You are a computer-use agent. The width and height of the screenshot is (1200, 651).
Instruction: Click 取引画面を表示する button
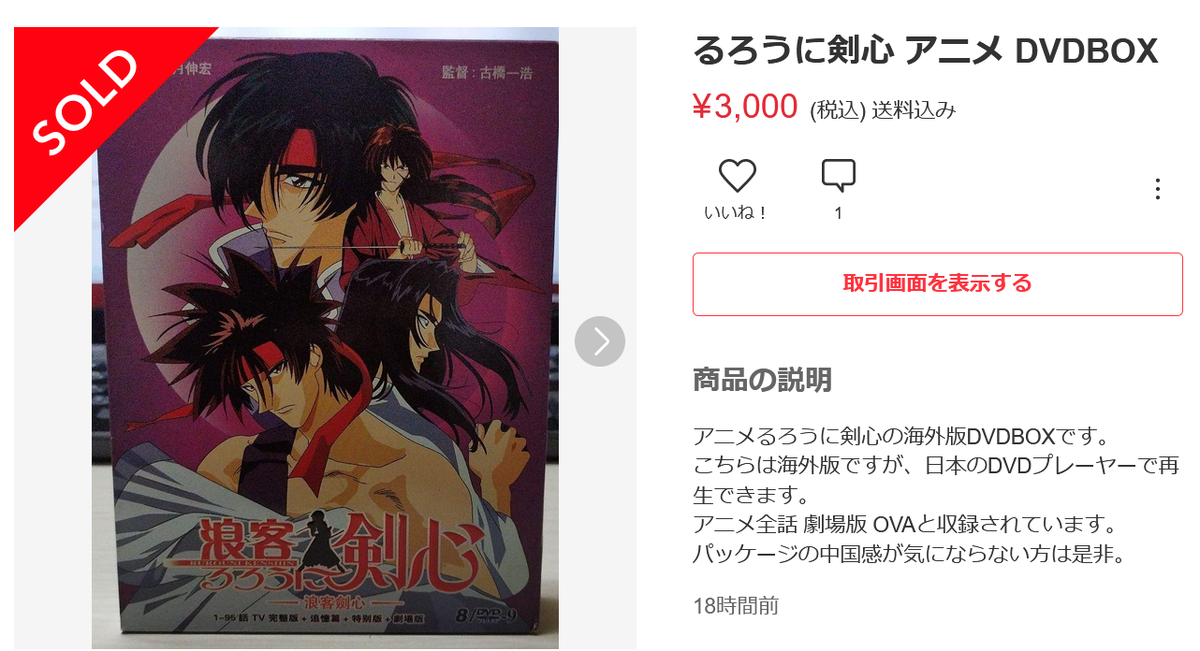click(x=937, y=284)
